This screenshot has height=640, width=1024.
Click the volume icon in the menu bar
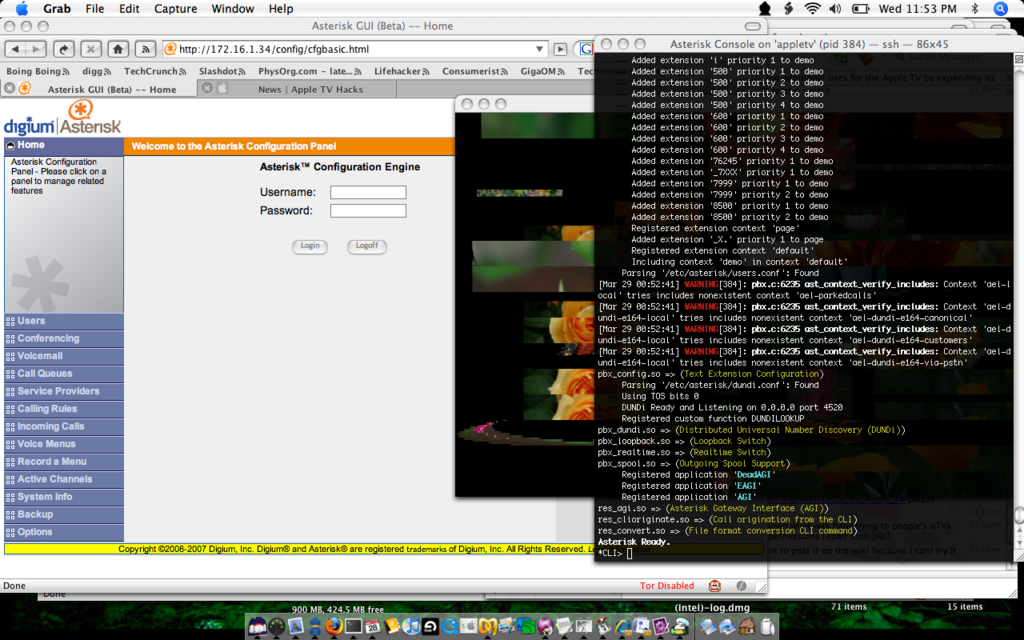click(836, 9)
